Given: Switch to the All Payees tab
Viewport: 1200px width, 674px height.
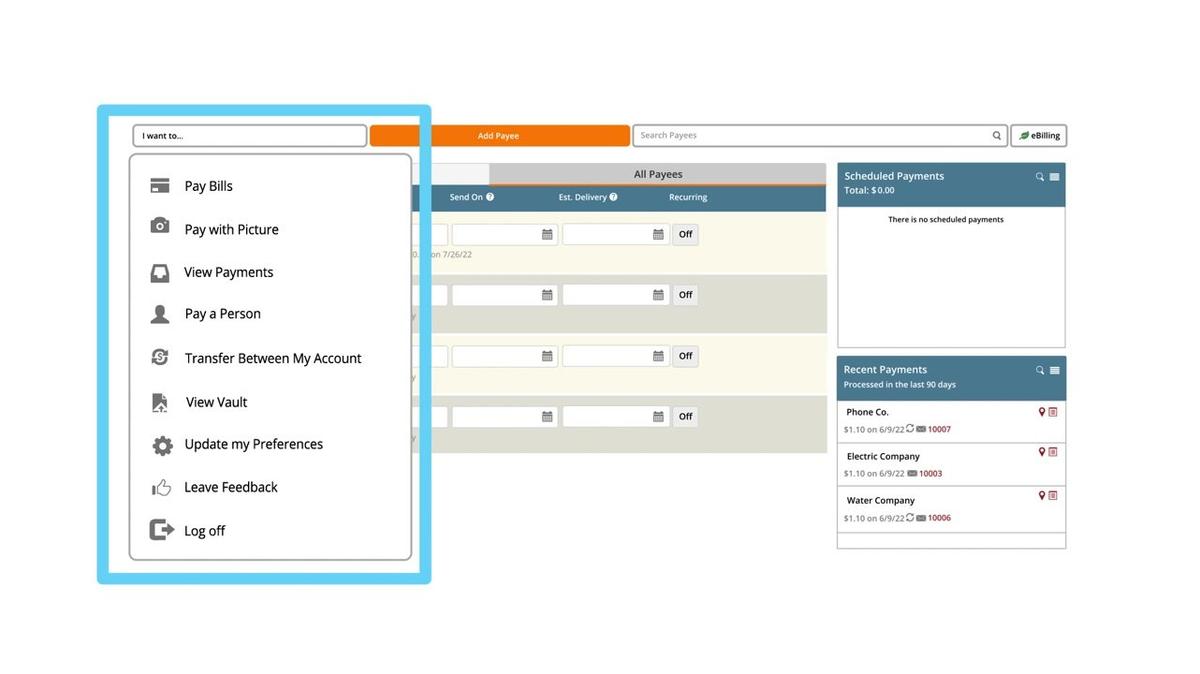Looking at the screenshot, I should pyautogui.click(x=658, y=174).
